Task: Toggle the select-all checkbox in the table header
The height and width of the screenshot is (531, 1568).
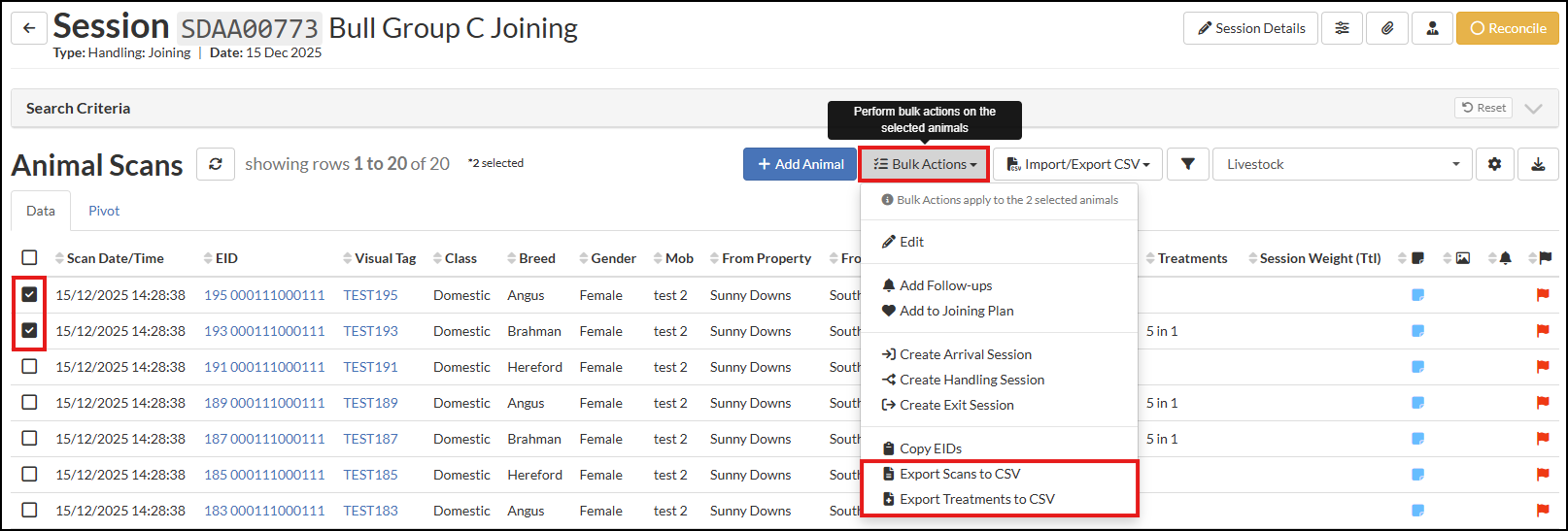Action: click(29, 257)
